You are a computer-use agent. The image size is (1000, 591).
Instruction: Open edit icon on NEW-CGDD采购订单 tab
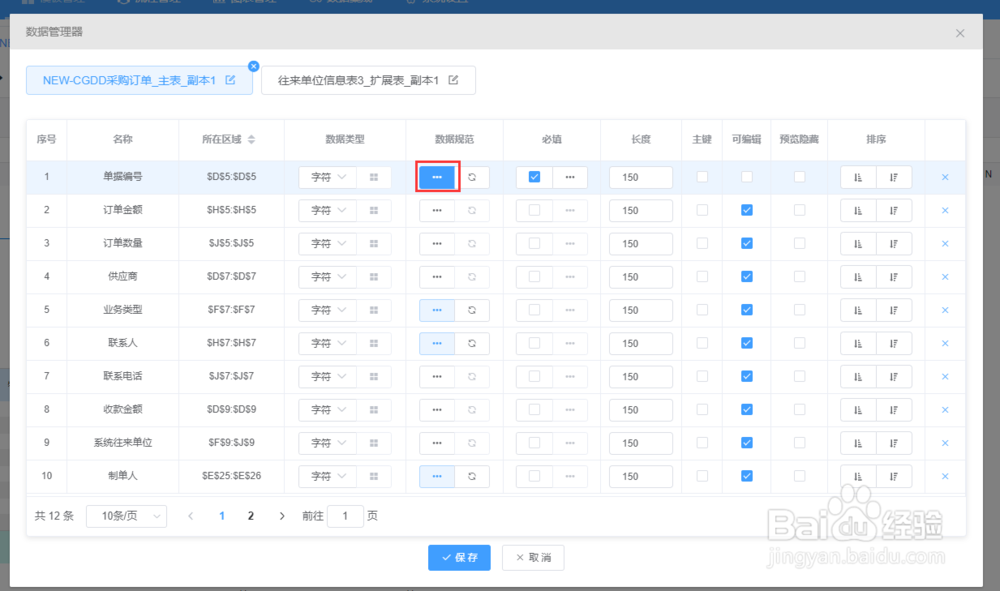click(x=230, y=80)
